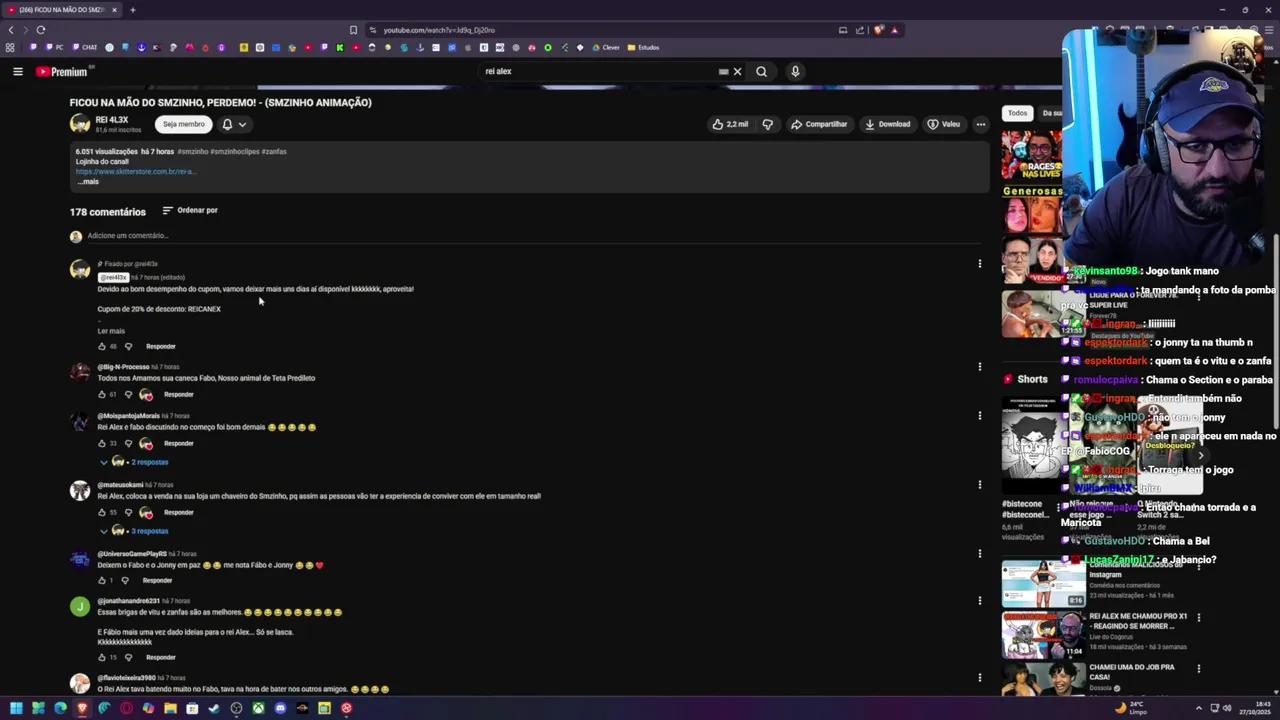Send a Valeu super thanks

click(943, 124)
